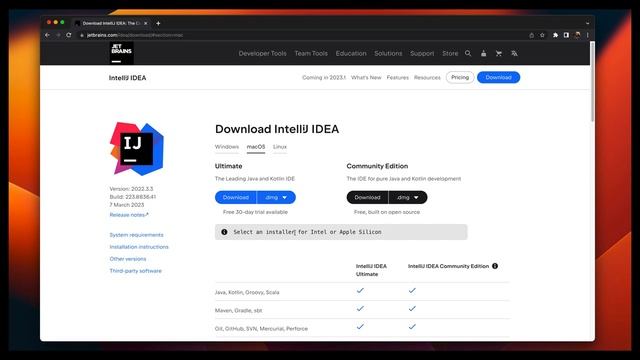Open the Solutions menu
Viewport: 640px width, 360px height.
pos(388,53)
